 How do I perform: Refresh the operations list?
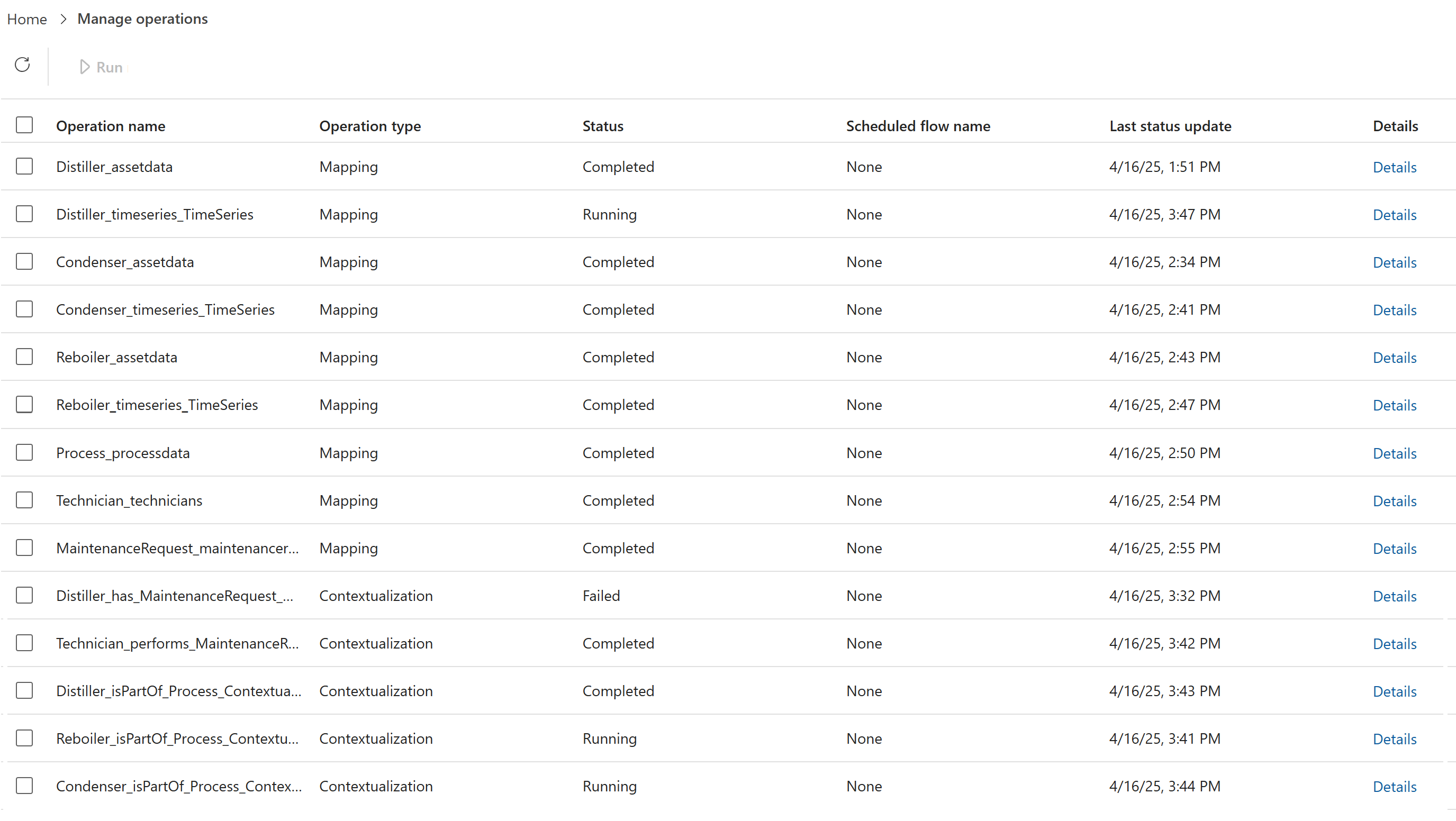pos(22,65)
